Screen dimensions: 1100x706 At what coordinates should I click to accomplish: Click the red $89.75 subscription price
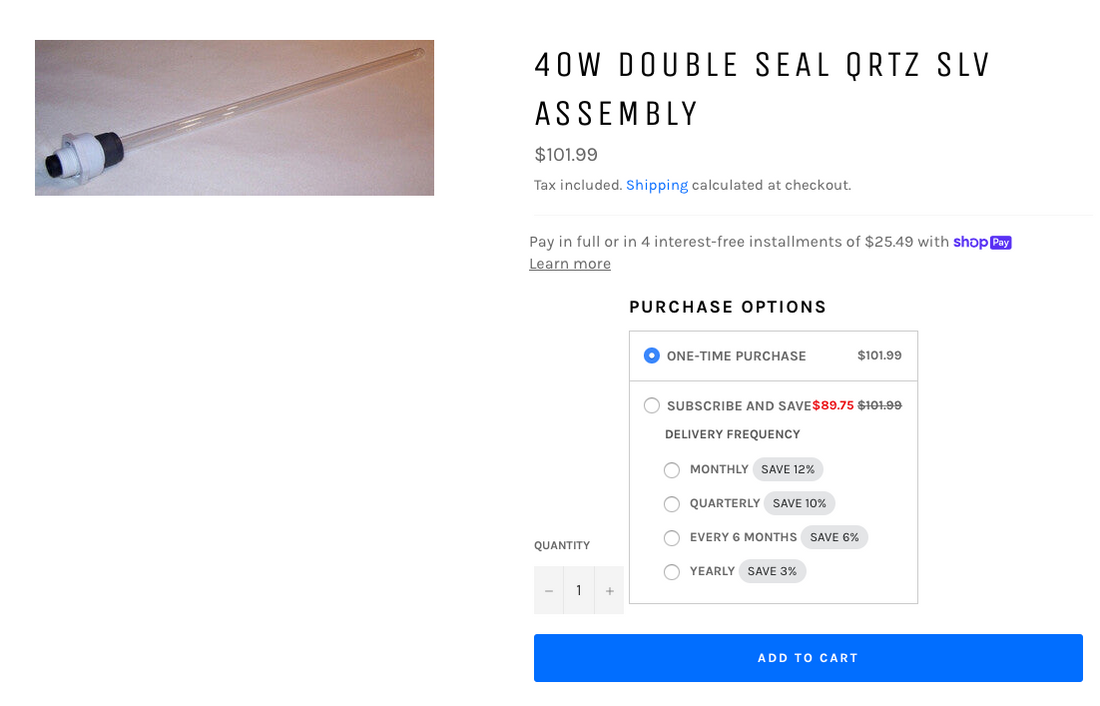[833, 405]
